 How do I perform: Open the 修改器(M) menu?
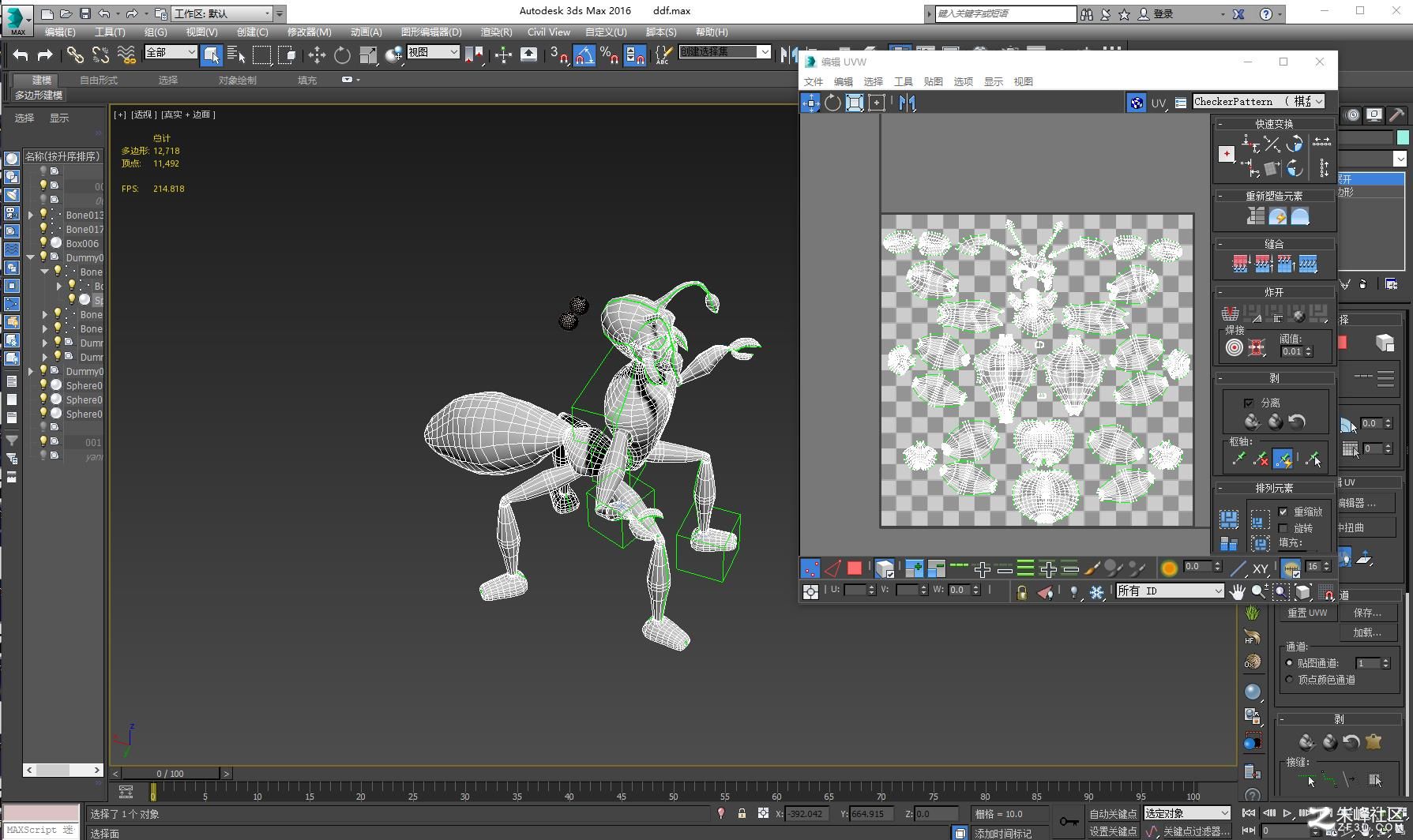pos(309,32)
